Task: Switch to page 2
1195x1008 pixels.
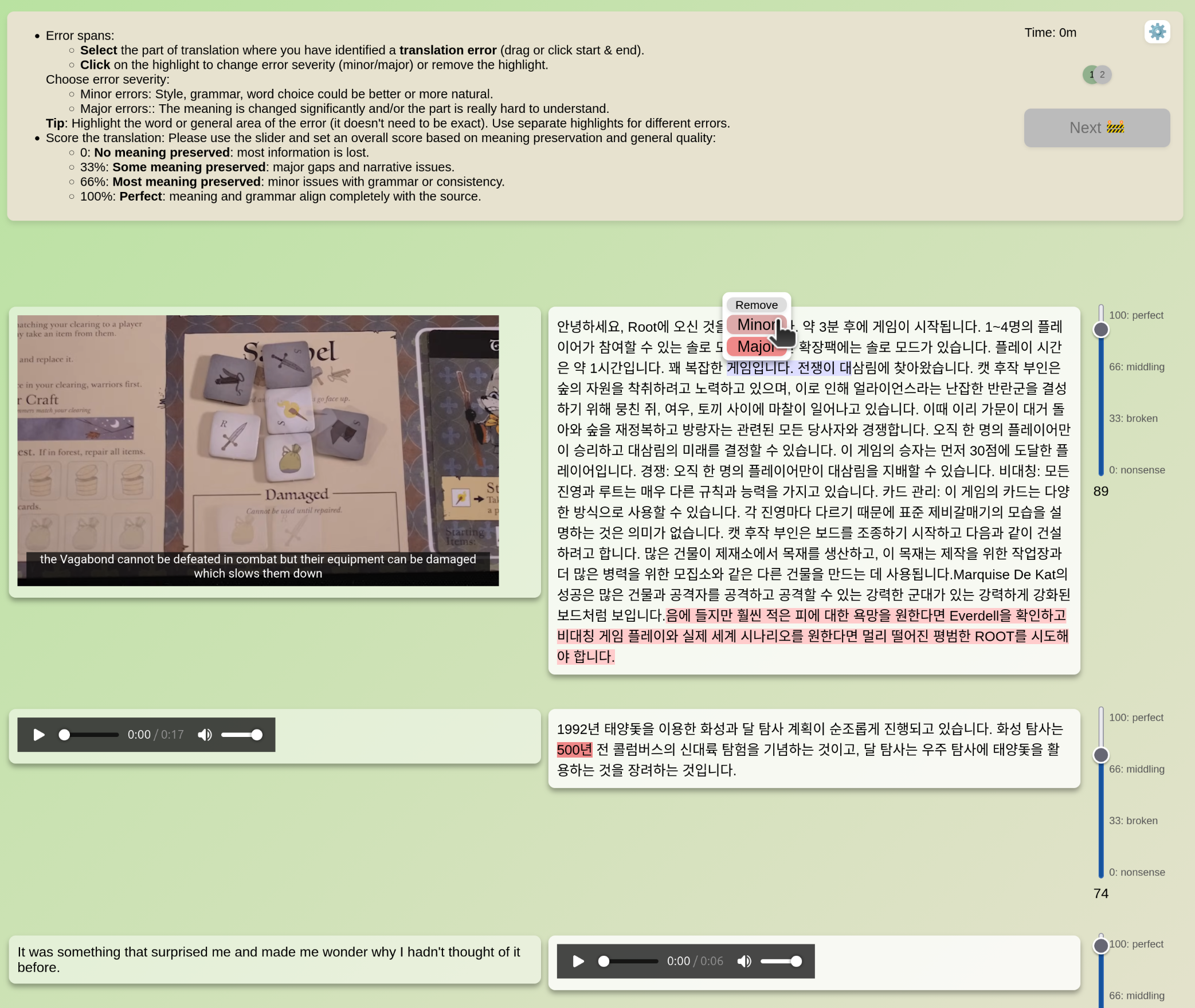Action: (x=1103, y=74)
